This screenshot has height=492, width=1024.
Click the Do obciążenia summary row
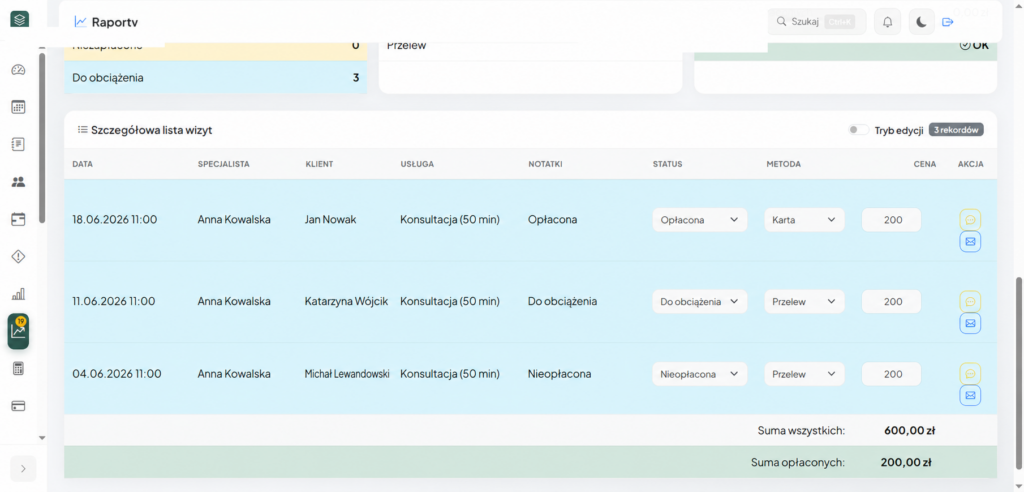[216, 78]
